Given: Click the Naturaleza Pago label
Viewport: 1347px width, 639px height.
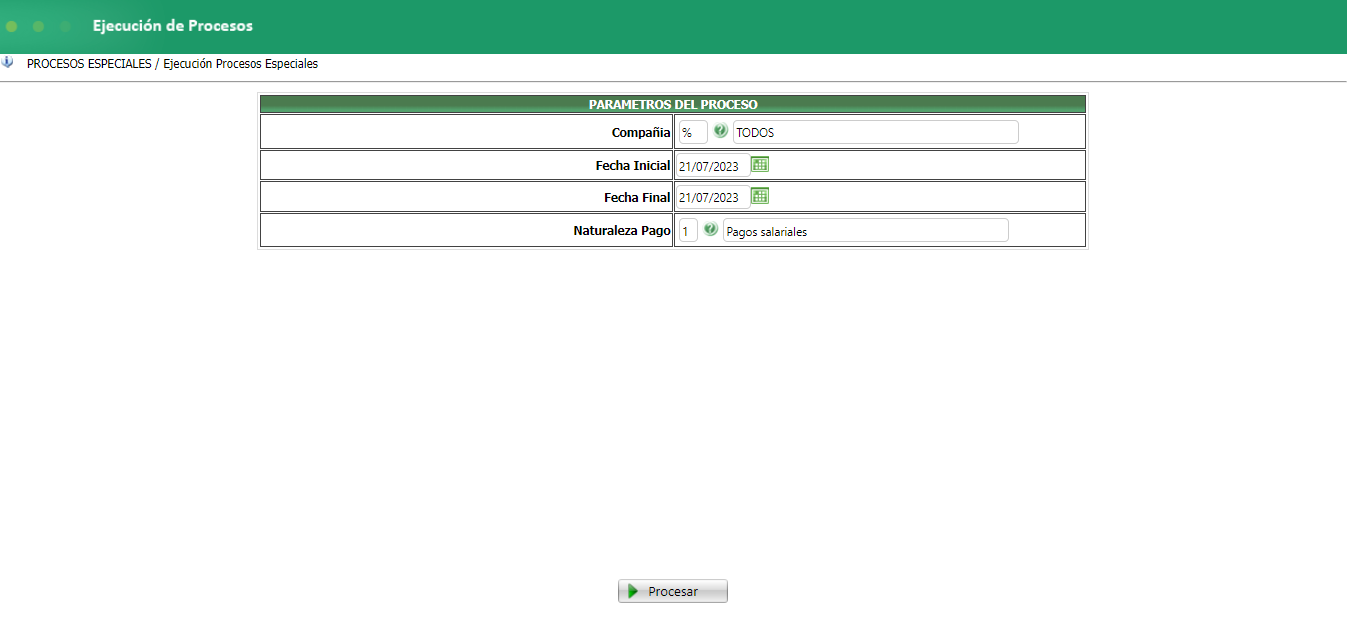Looking at the screenshot, I should [x=622, y=230].
